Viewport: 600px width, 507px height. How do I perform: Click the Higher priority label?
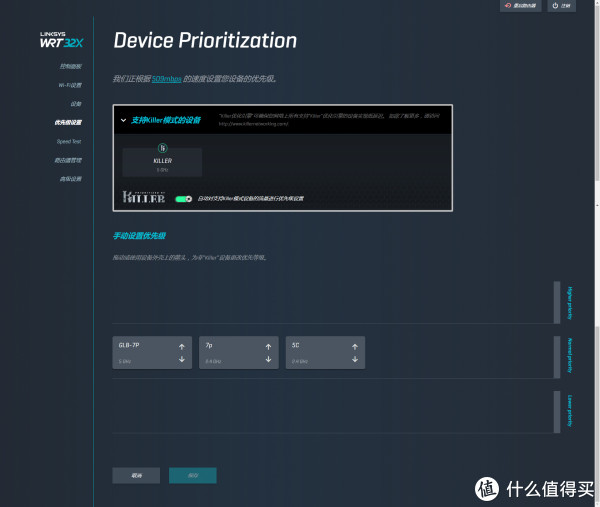(570, 303)
